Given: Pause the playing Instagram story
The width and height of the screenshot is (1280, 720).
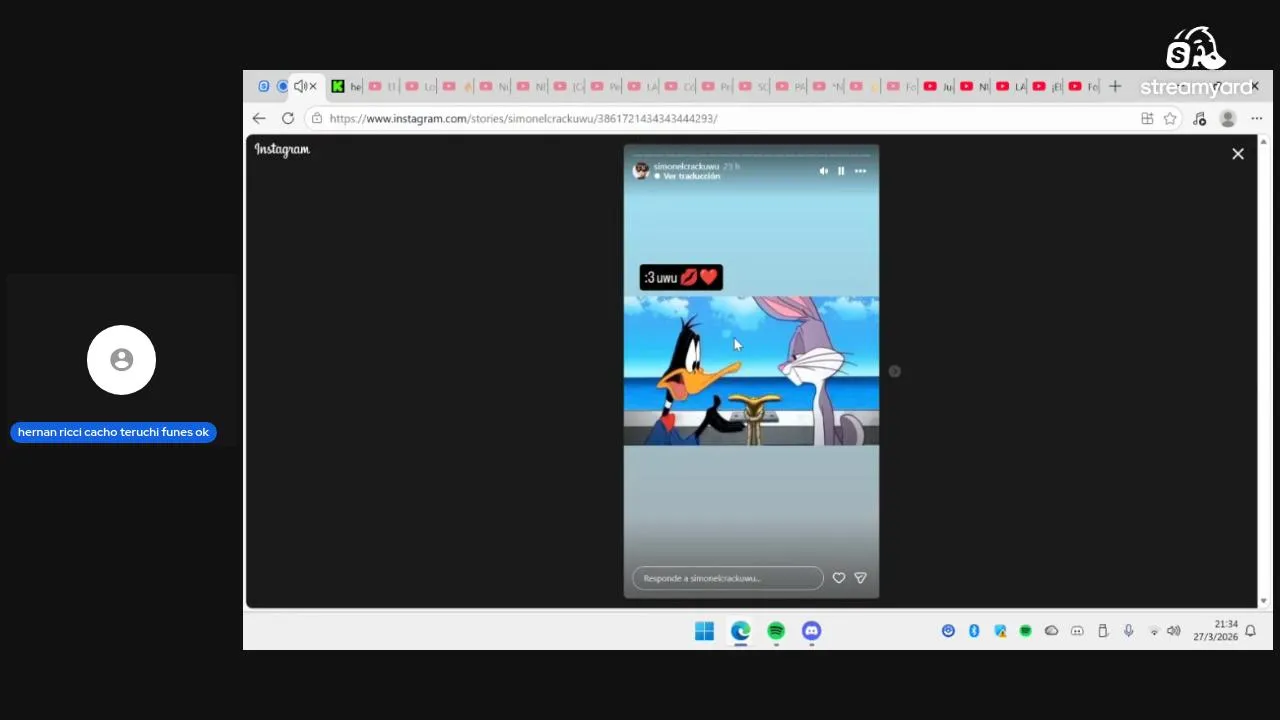Looking at the screenshot, I should pos(841,171).
